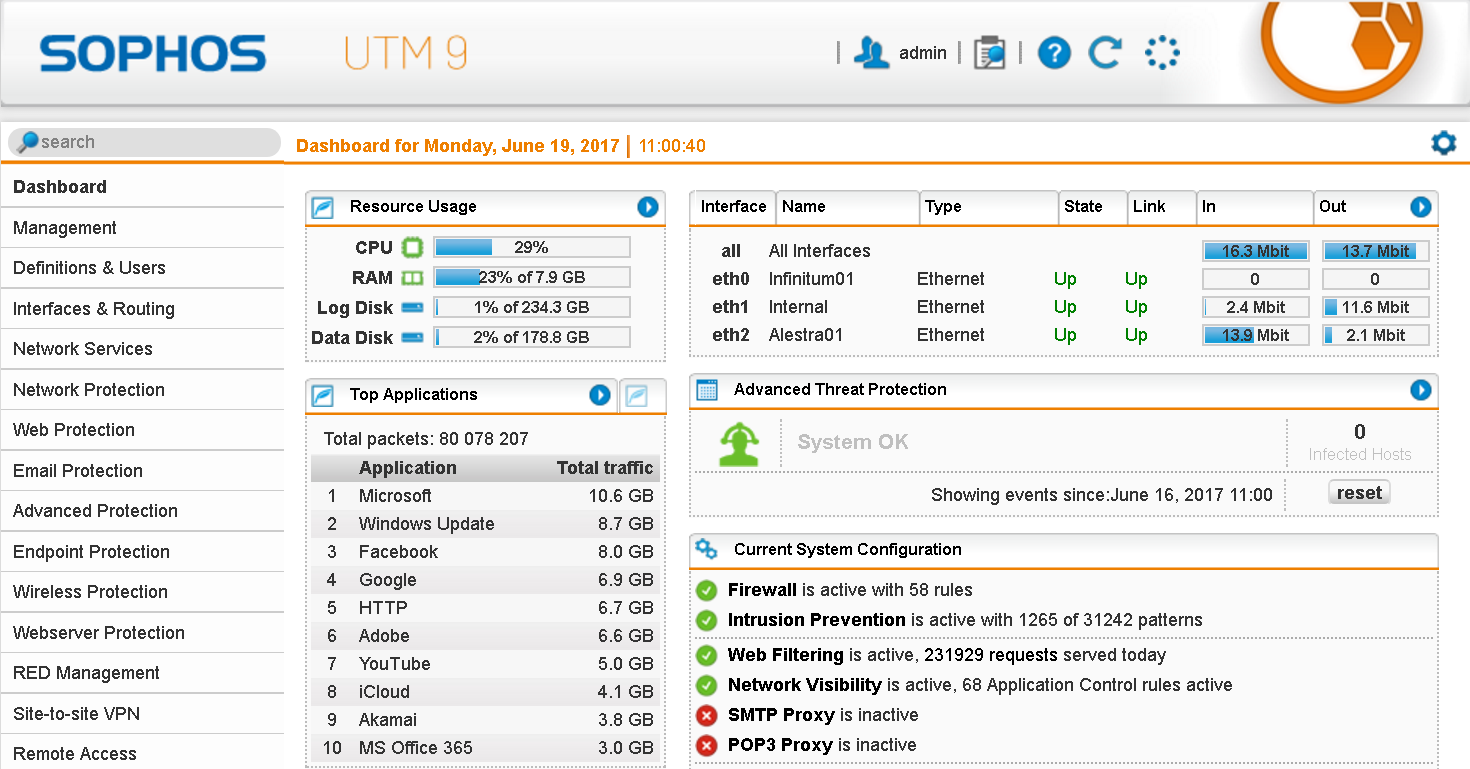Click the reload refresh icon
1470x769 pixels.
click(1105, 52)
